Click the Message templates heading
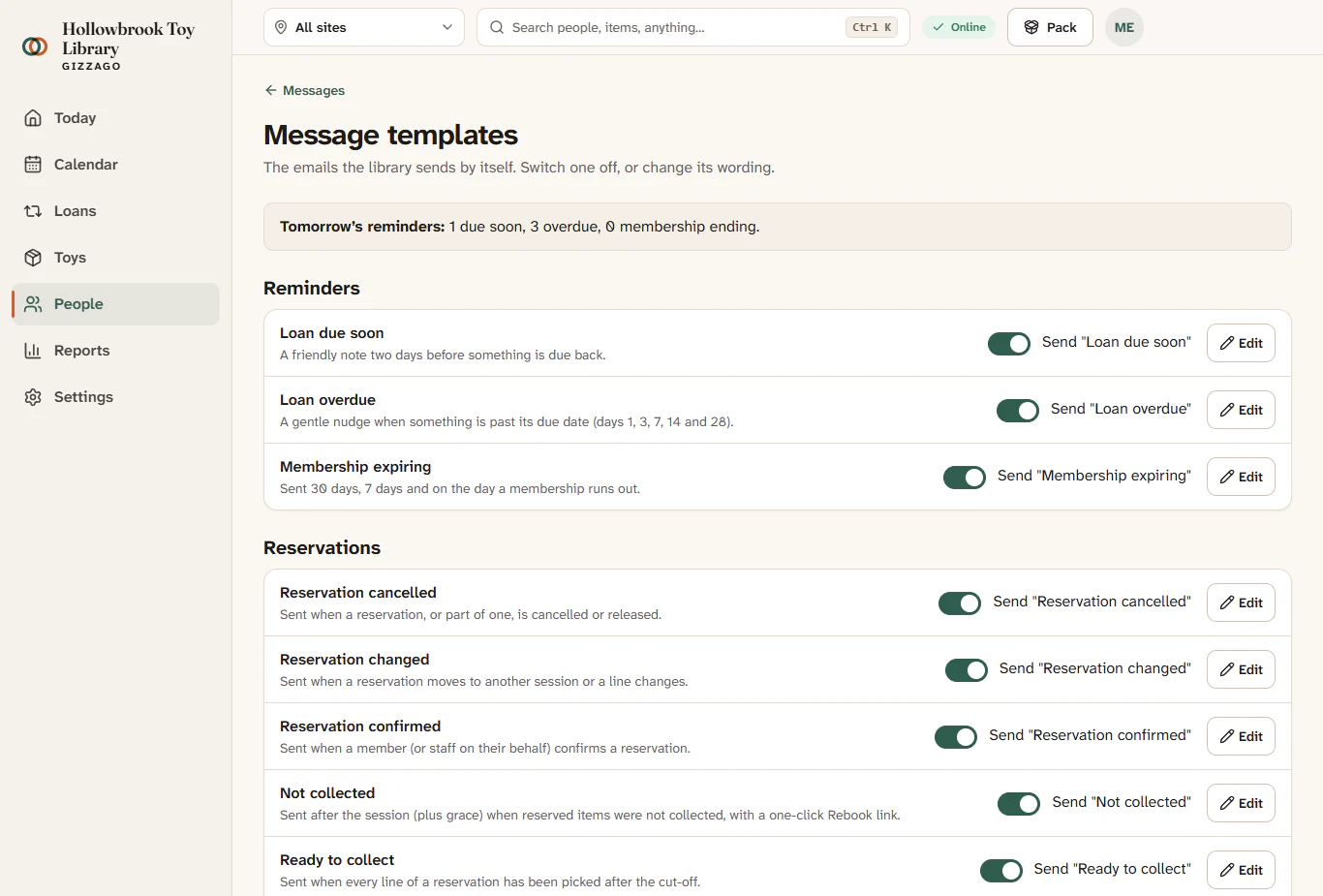This screenshot has width=1323, height=896. point(390,135)
